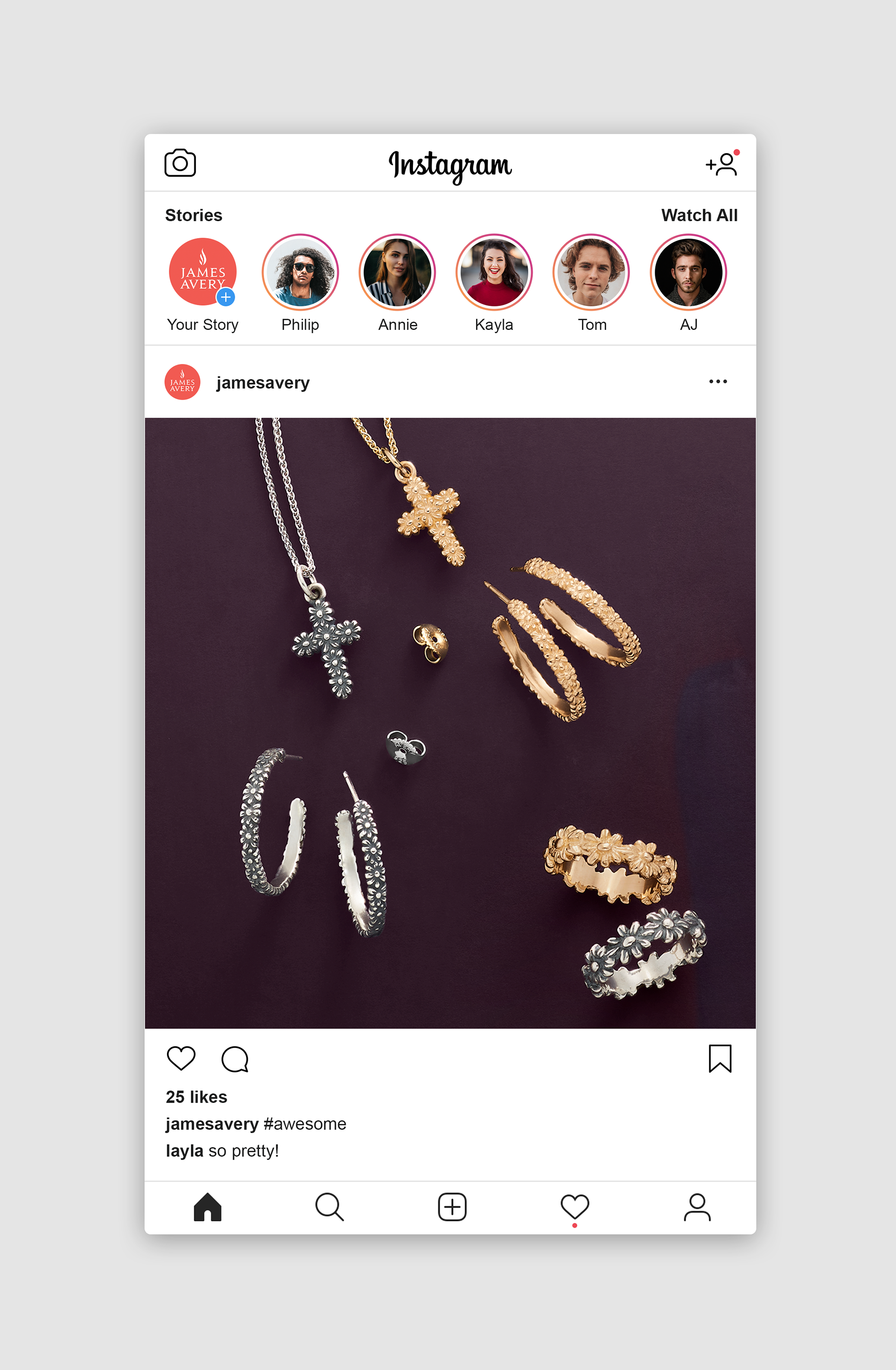The image size is (896, 1370).
Task: Open comments with speech bubble icon
Action: 235,1059
